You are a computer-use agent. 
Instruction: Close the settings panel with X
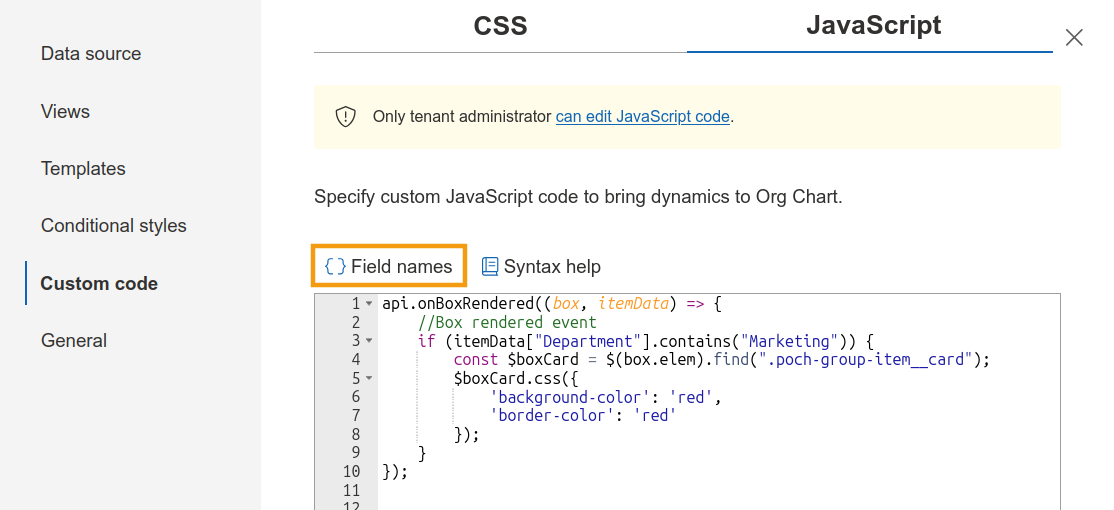pos(1074,38)
